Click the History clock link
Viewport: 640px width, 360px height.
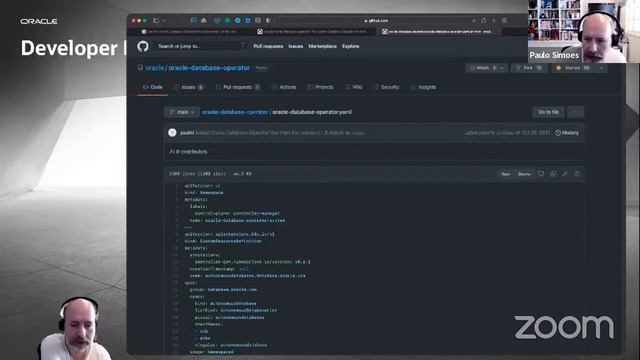click(567, 133)
